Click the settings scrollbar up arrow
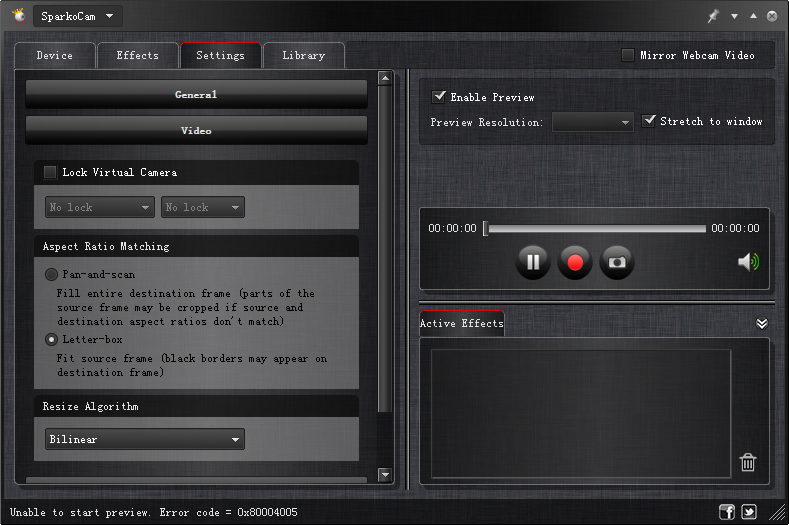Screen dimensions: 789x525 385,78
